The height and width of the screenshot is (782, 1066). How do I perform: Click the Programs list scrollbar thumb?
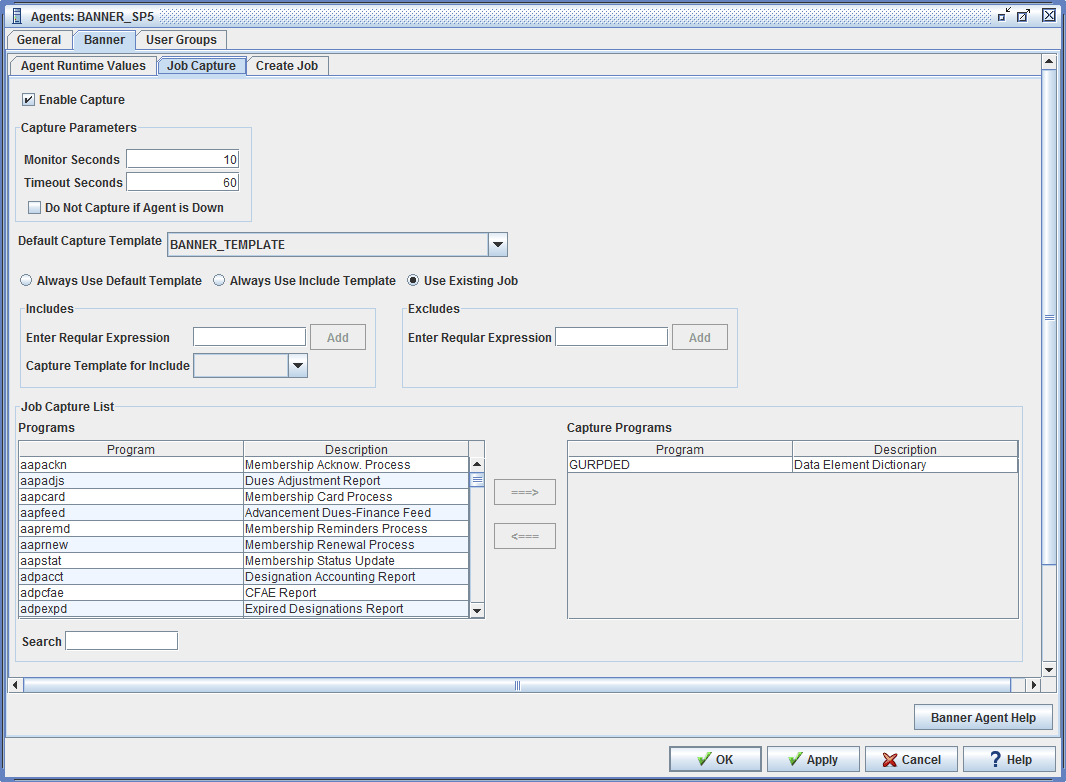click(x=477, y=480)
